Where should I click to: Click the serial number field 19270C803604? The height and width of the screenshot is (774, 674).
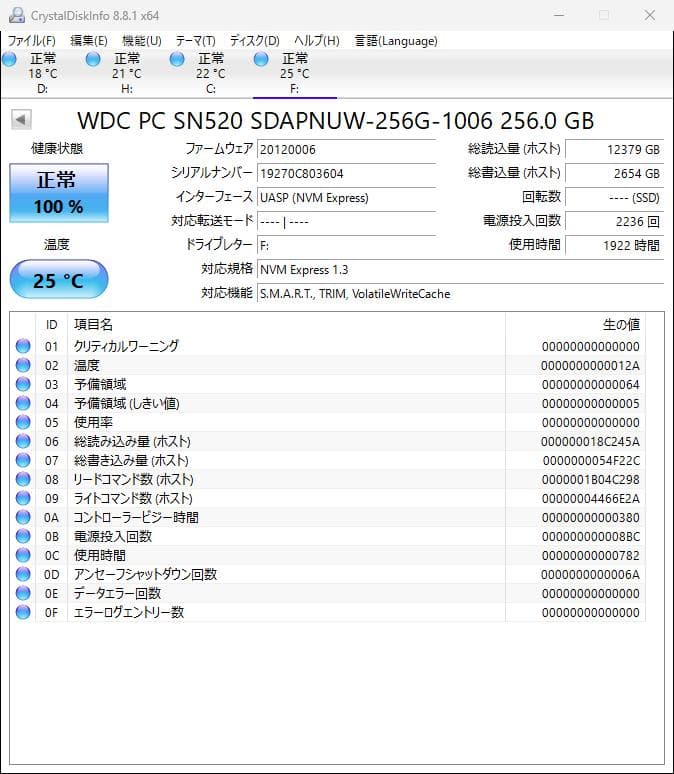click(x=346, y=174)
